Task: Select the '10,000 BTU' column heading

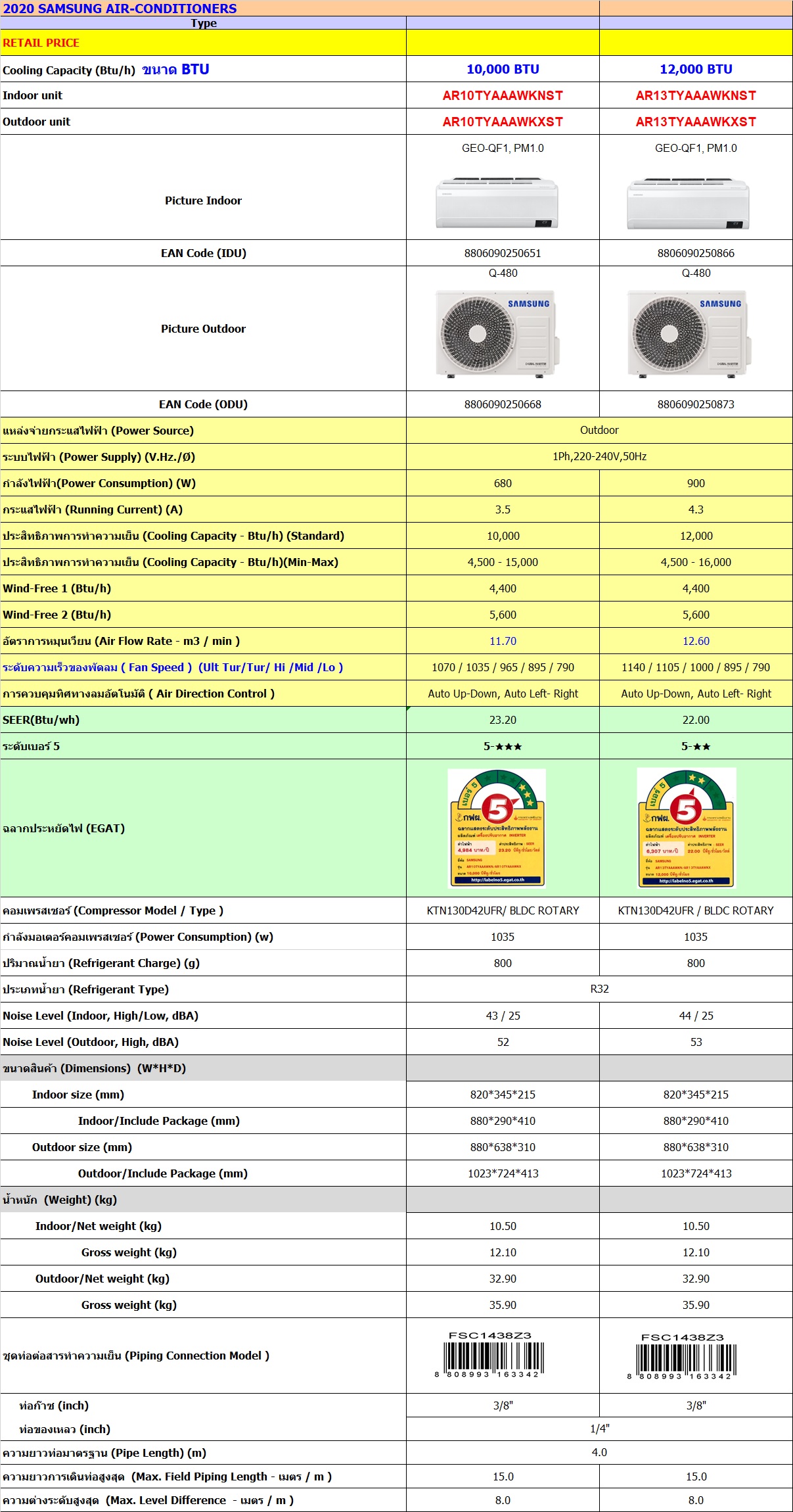Action: tap(503, 69)
